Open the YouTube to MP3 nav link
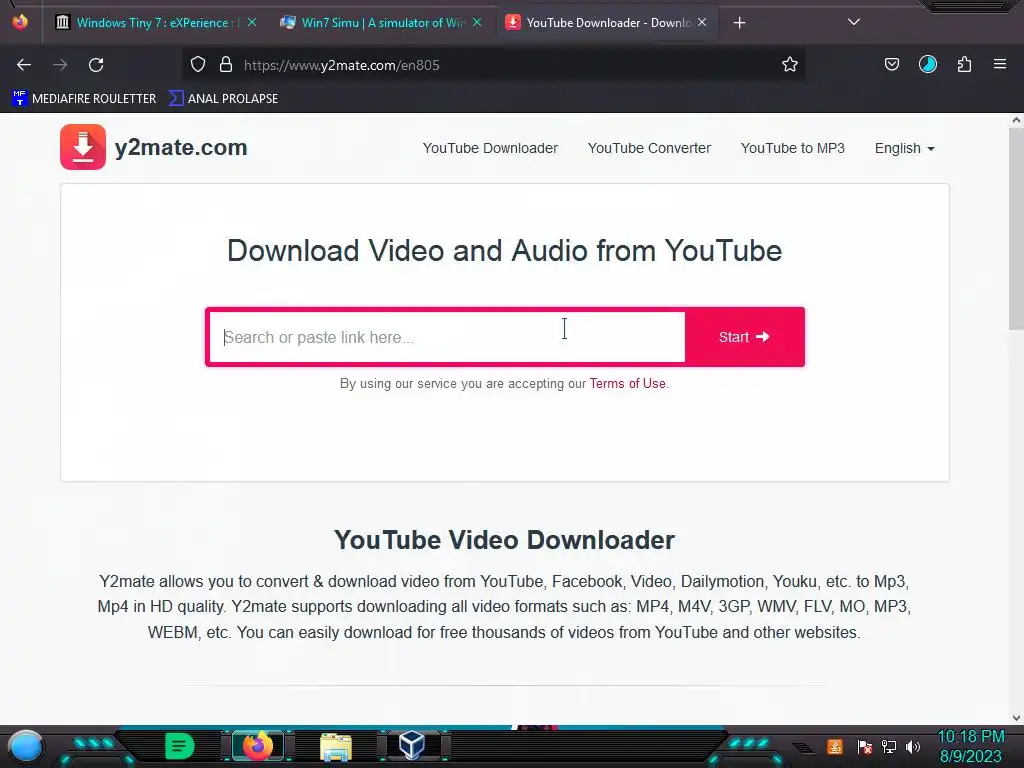Image resolution: width=1024 pixels, height=768 pixels. (793, 148)
